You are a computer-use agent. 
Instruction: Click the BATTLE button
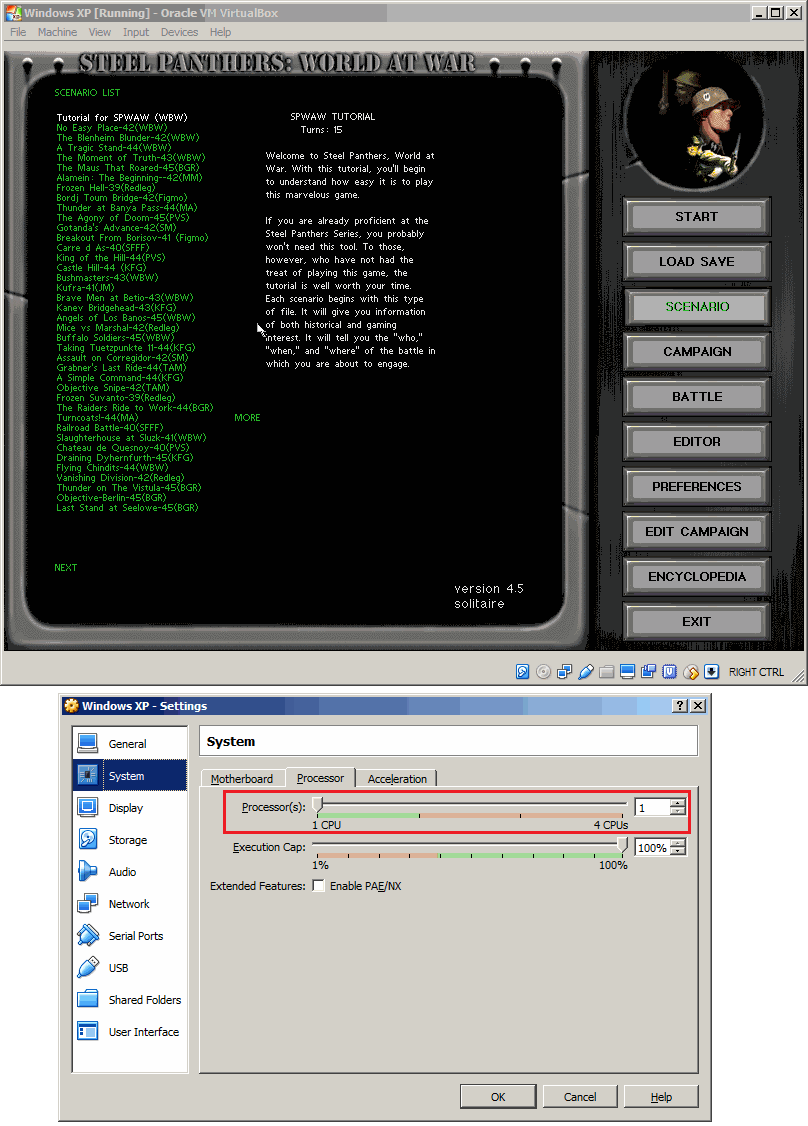pyautogui.click(x=697, y=396)
